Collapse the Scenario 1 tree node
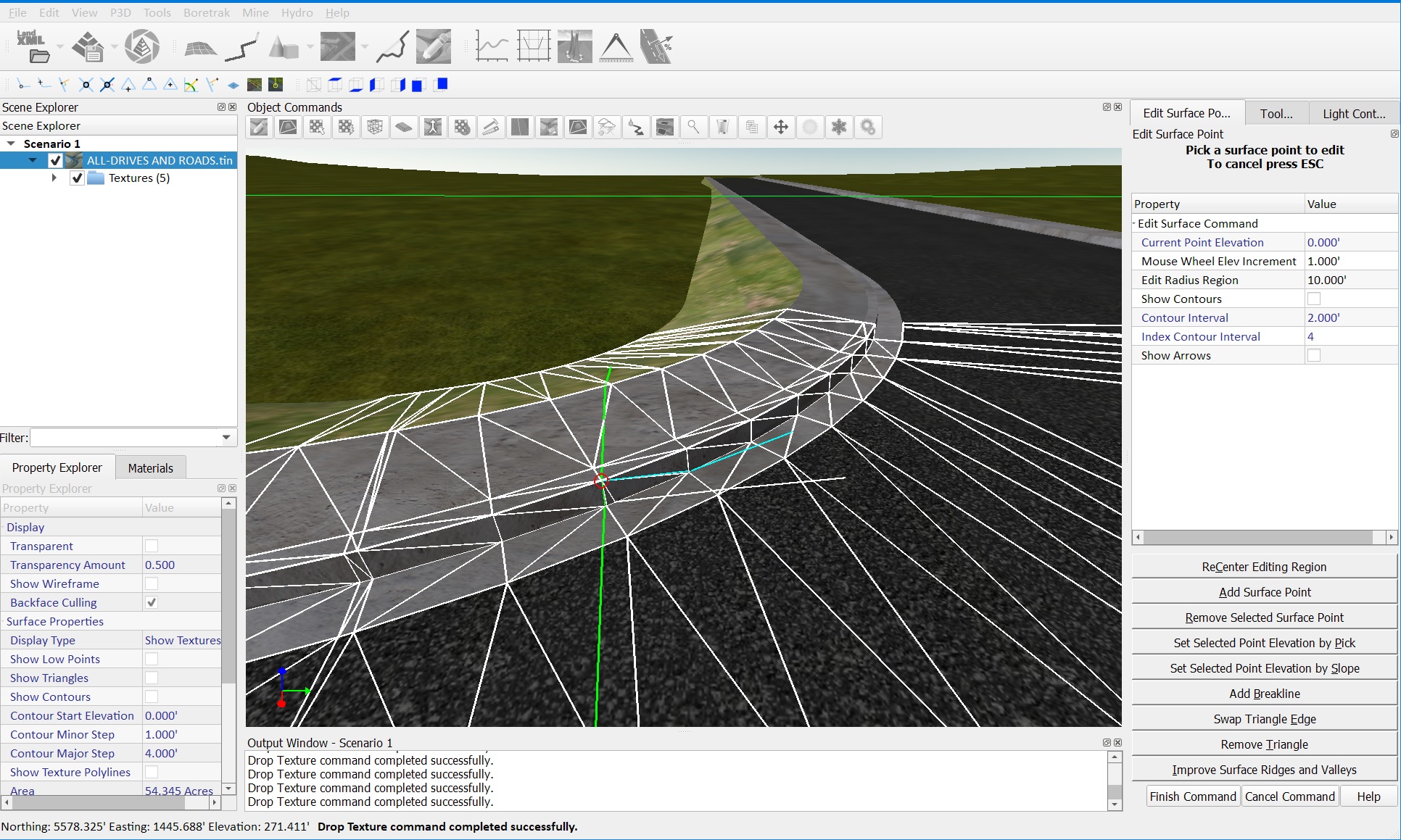The width and height of the screenshot is (1401, 840). point(11,144)
